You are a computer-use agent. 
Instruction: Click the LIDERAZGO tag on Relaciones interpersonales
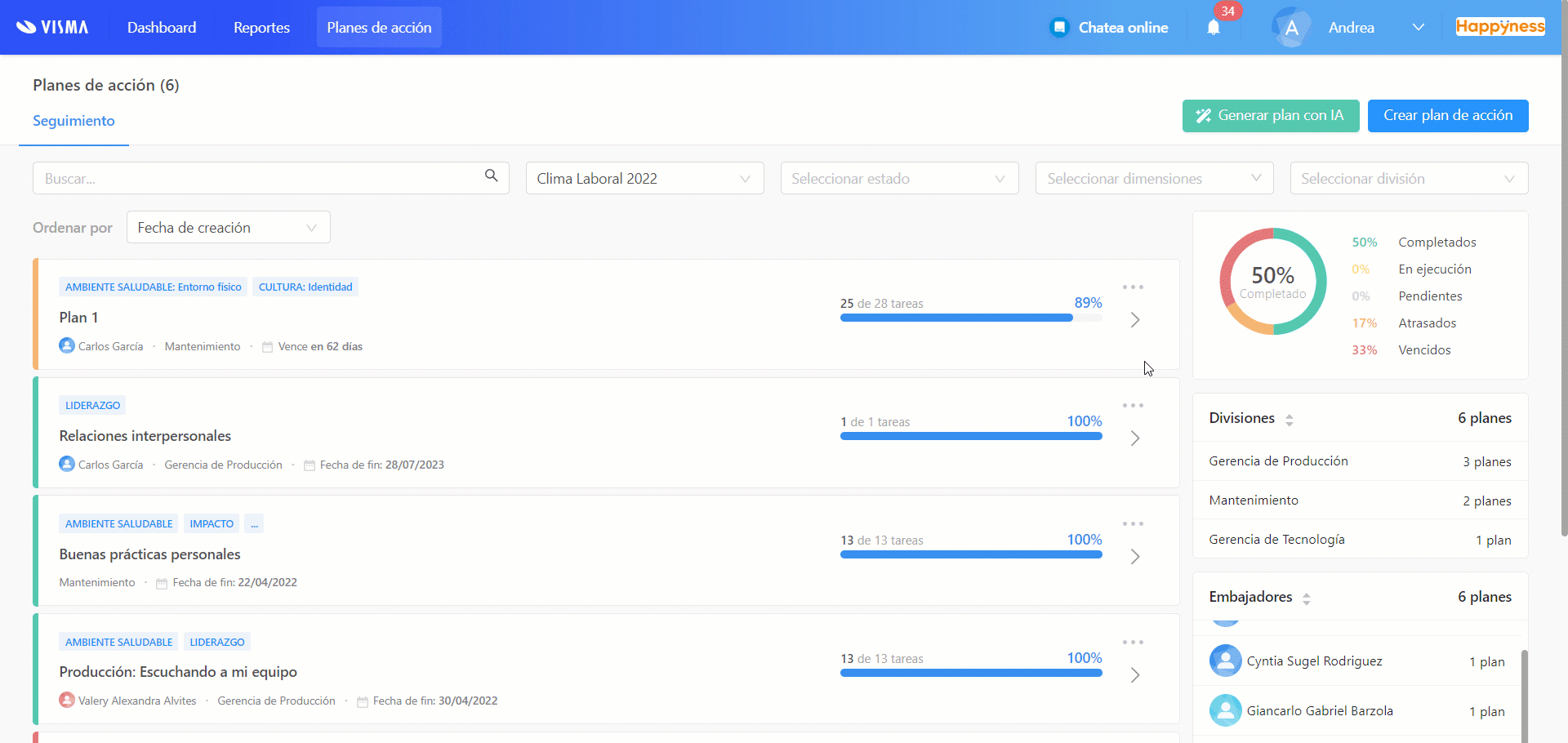click(92, 405)
